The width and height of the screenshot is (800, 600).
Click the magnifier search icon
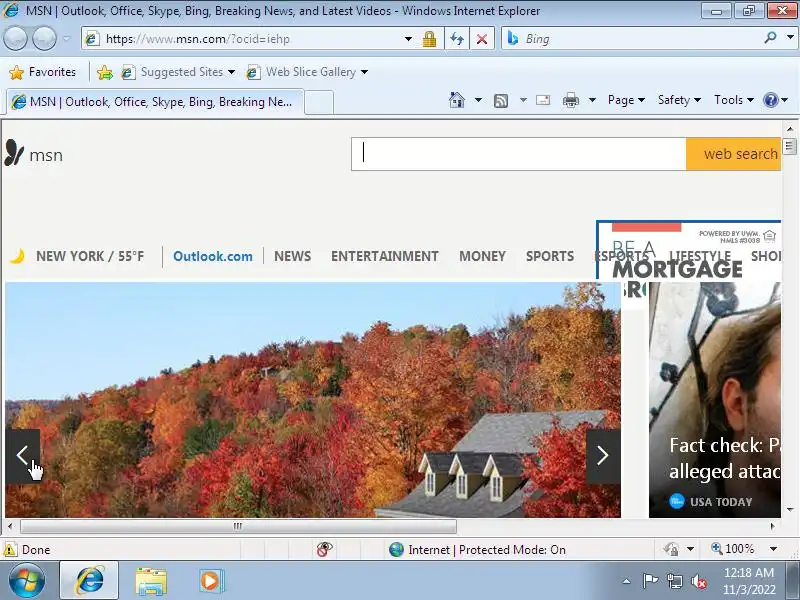click(770, 37)
